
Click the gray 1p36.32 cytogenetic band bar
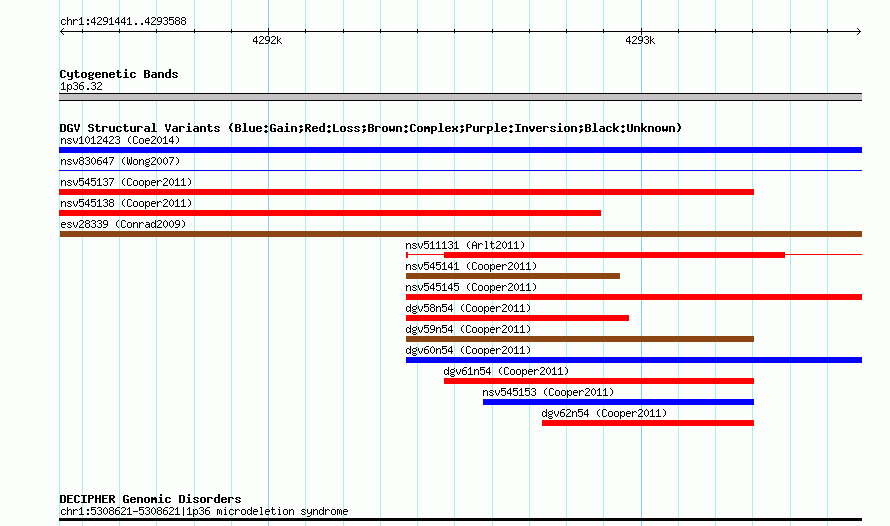460,97
